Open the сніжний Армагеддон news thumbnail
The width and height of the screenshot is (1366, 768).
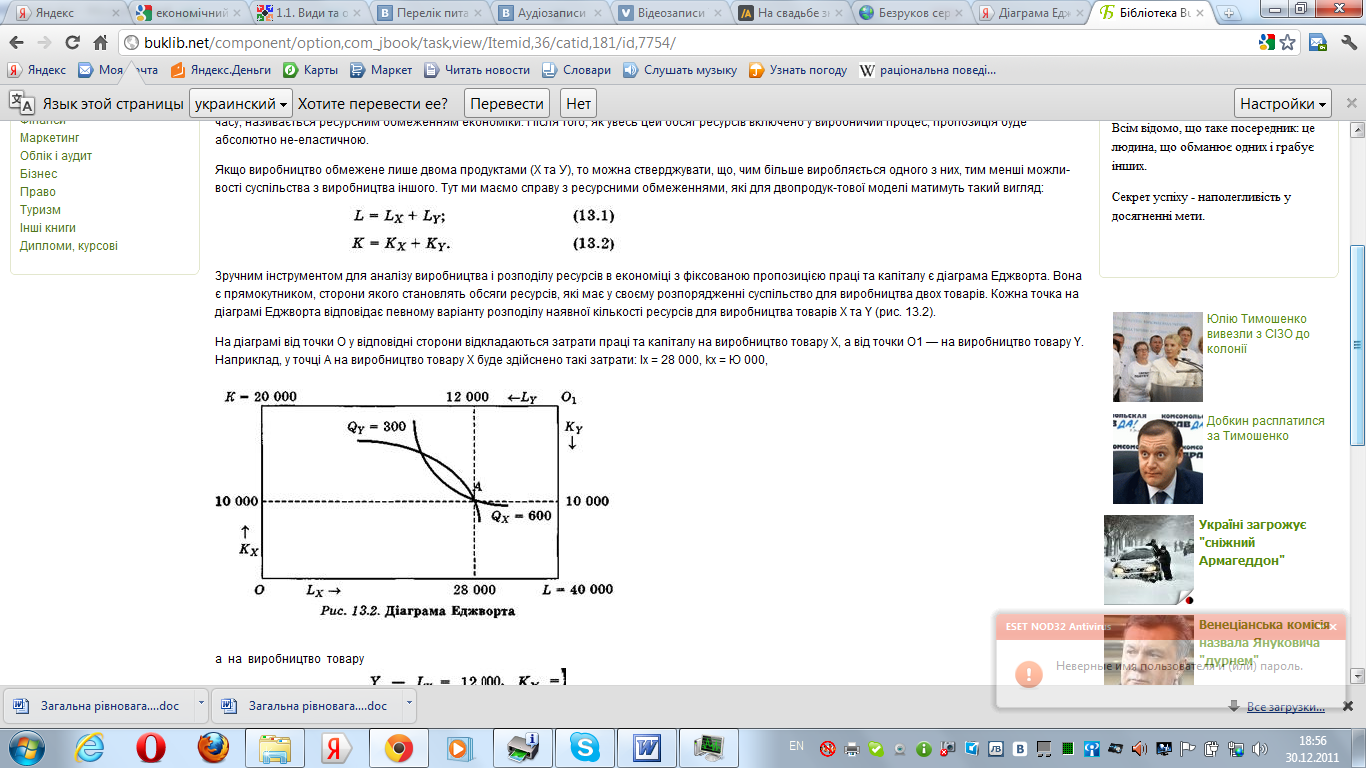(x=1149, y=560)
